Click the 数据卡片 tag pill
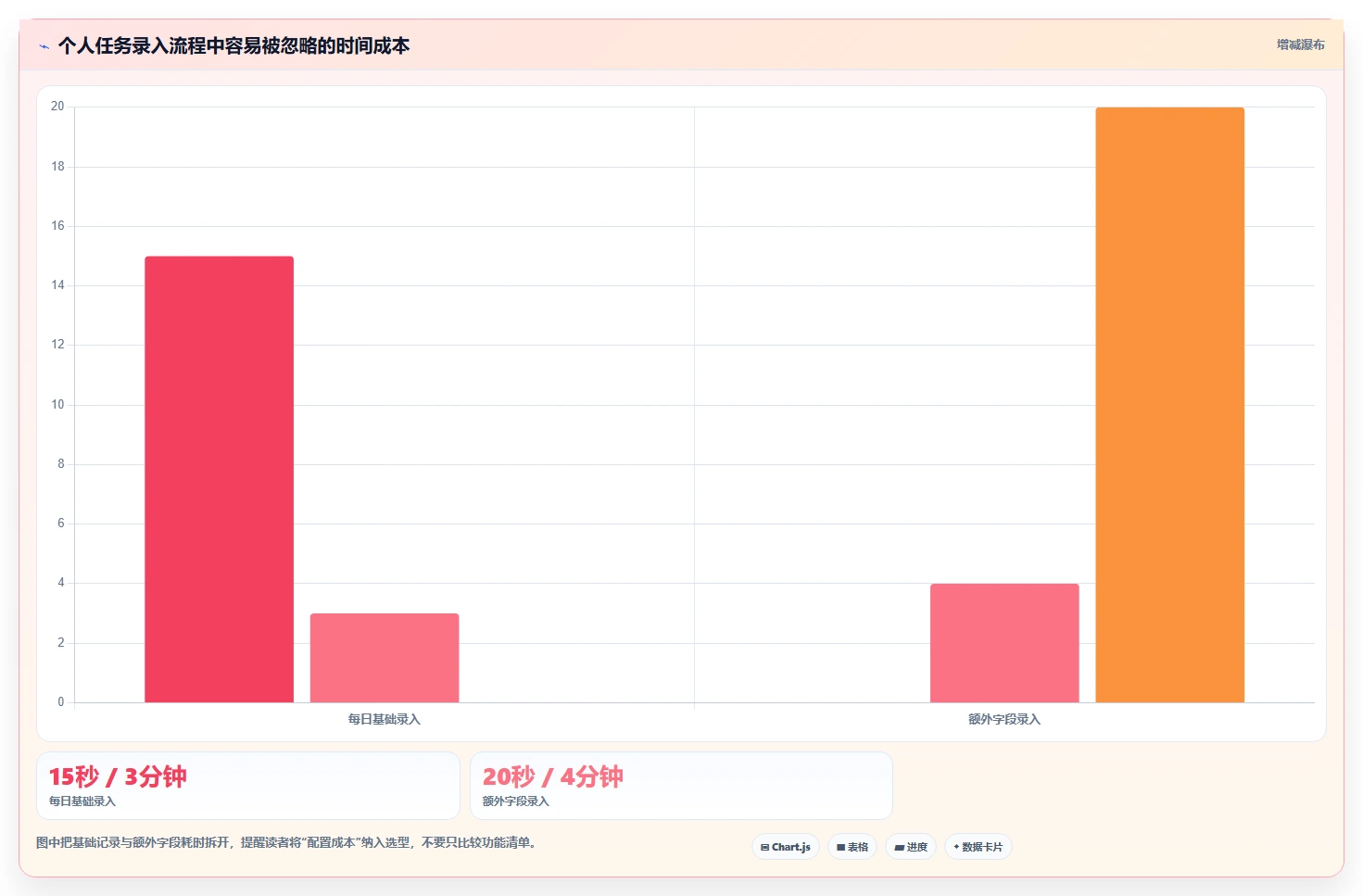The image size is (1363, 896). point(978,847)
